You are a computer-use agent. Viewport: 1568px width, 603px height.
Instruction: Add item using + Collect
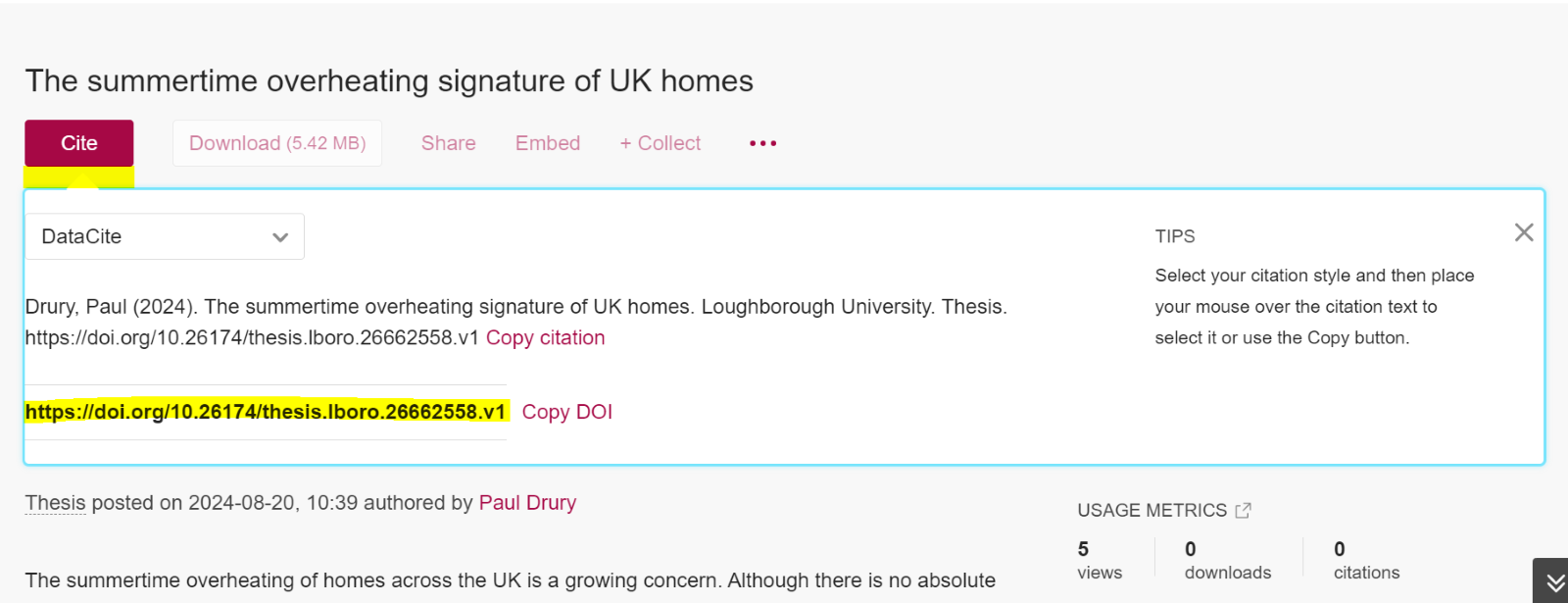point(660,143)
